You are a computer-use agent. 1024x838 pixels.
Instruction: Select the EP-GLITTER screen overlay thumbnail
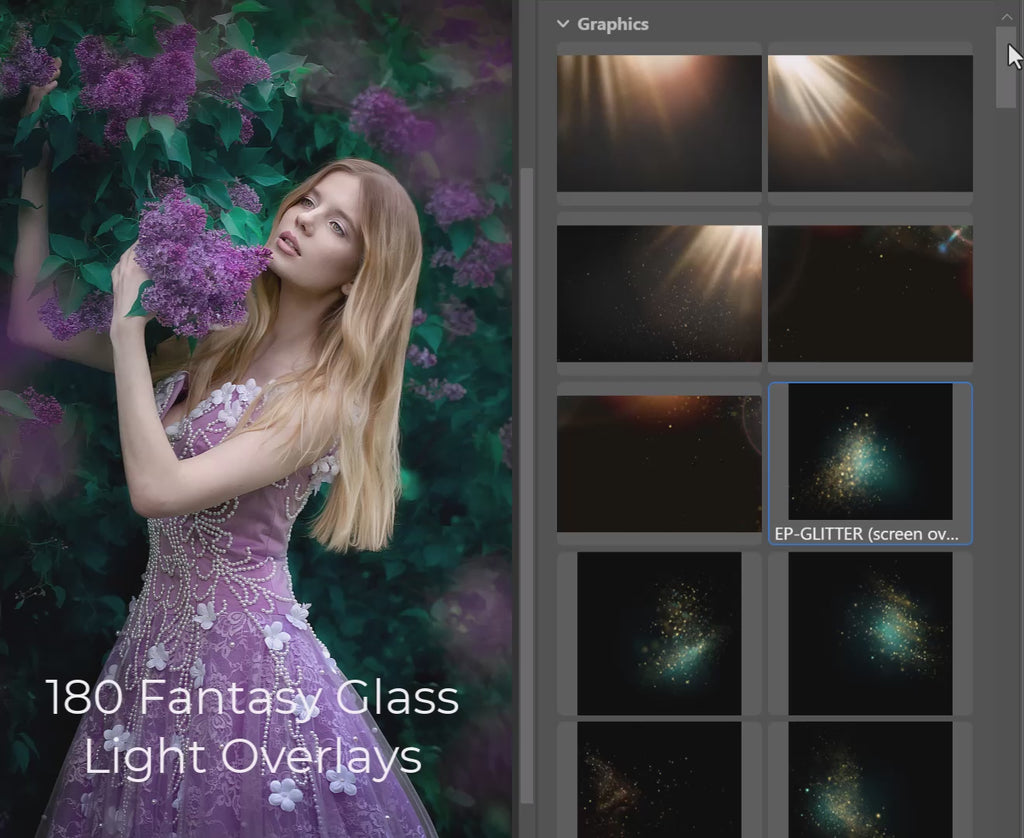(x=869, y=452)
